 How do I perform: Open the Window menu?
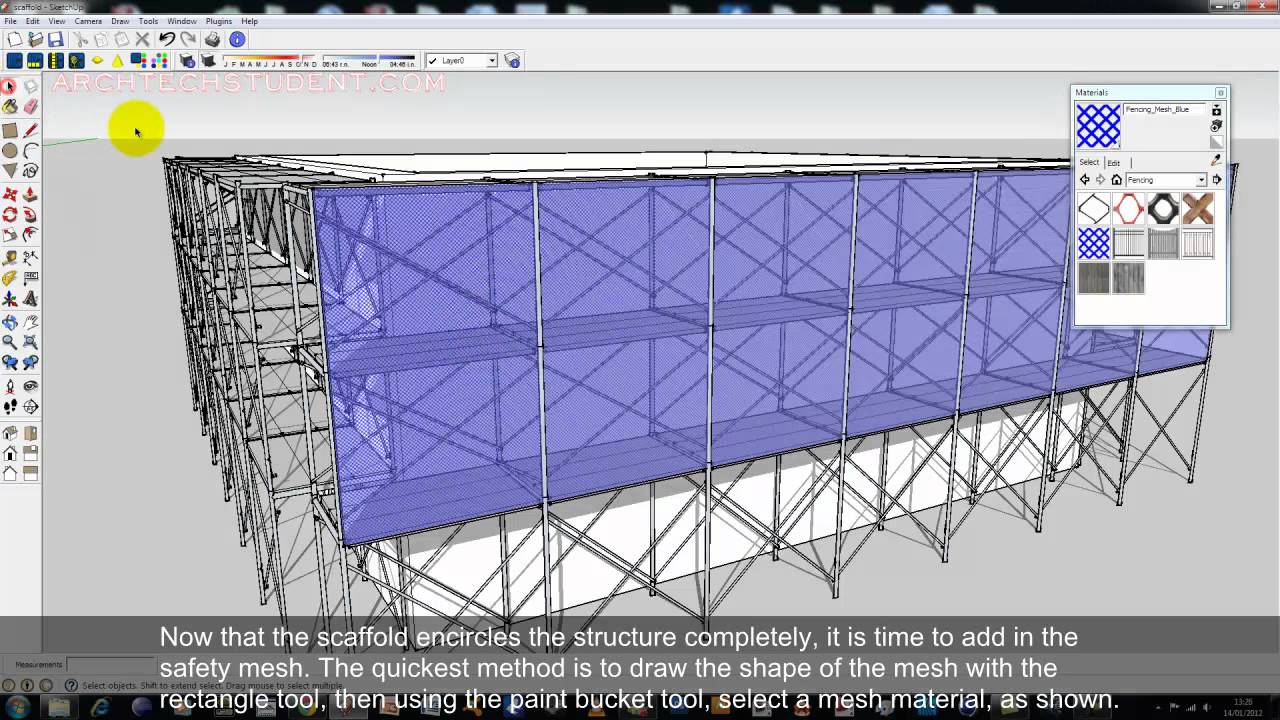[x=182, y=21]
